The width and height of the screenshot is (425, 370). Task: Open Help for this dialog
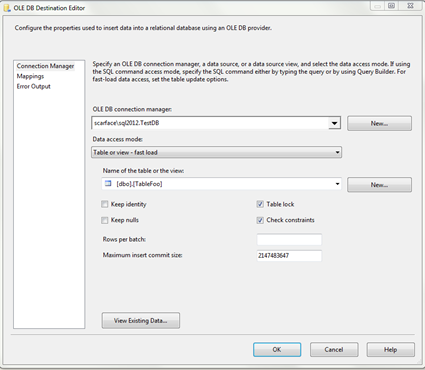point(391,350)
